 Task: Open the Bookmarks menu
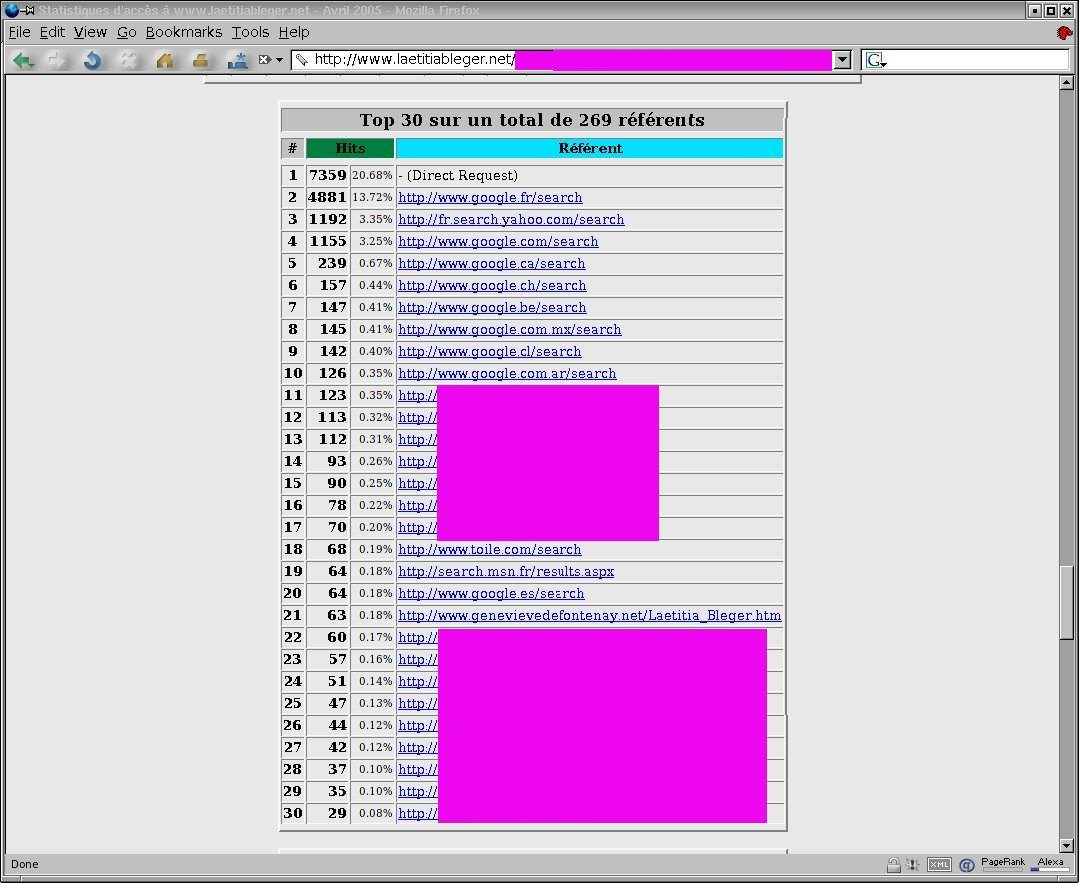pyautogui.click(x=184, y=32)
